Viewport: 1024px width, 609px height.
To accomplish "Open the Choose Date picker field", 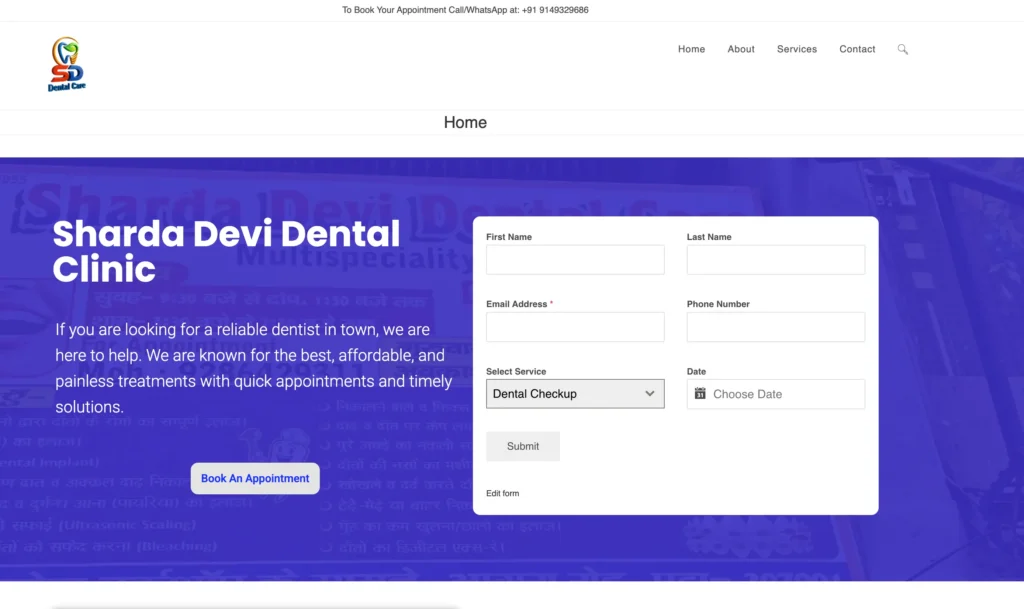I will pyautogui.click(x=776, y=394).
